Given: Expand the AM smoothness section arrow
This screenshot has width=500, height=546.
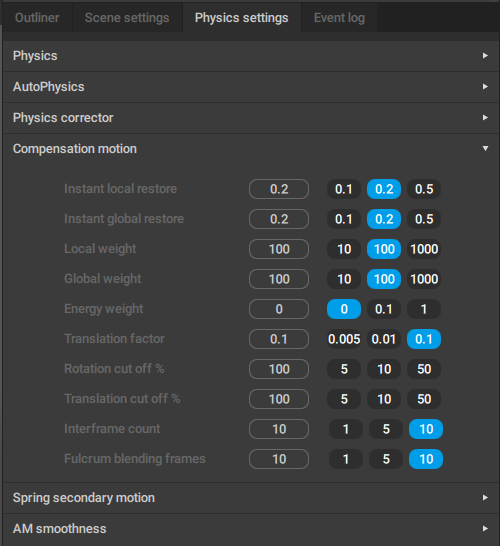Looking at the screenshot, I should point(485,529).
